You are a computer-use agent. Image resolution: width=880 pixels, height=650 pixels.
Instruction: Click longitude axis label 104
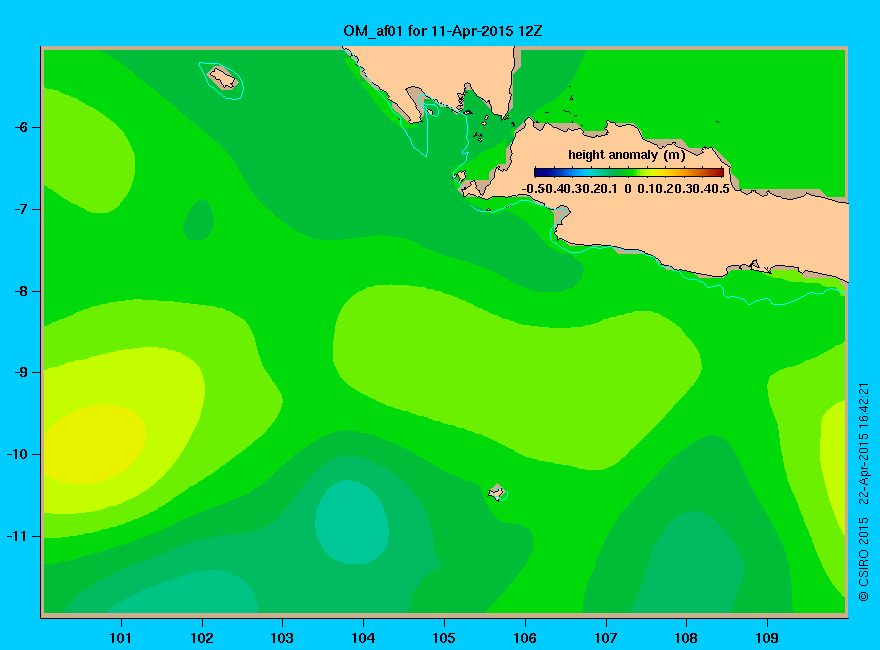(363, 638)
